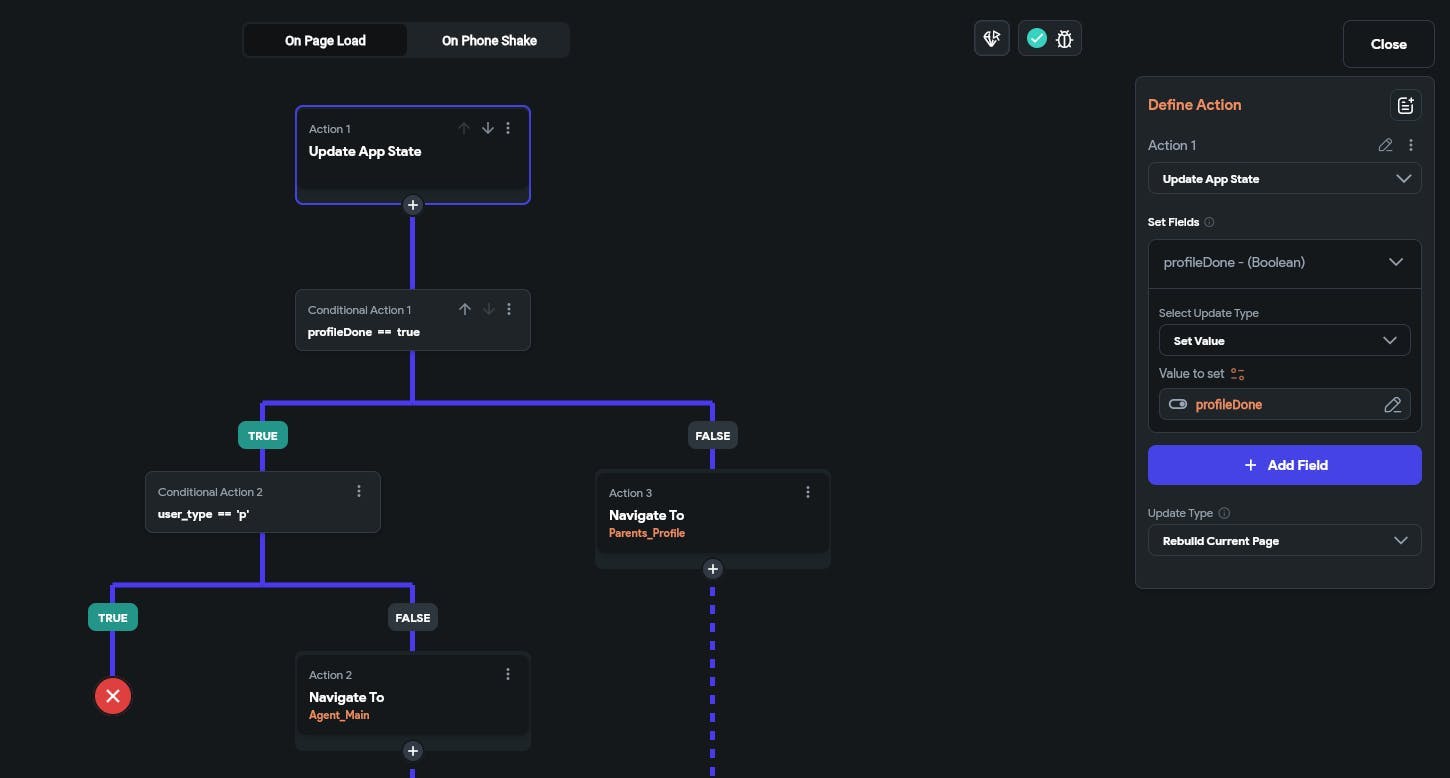Screen dimensions: 1450x778
Task: Move Action 1 down with arrow icon
Action: coord(488,128)
